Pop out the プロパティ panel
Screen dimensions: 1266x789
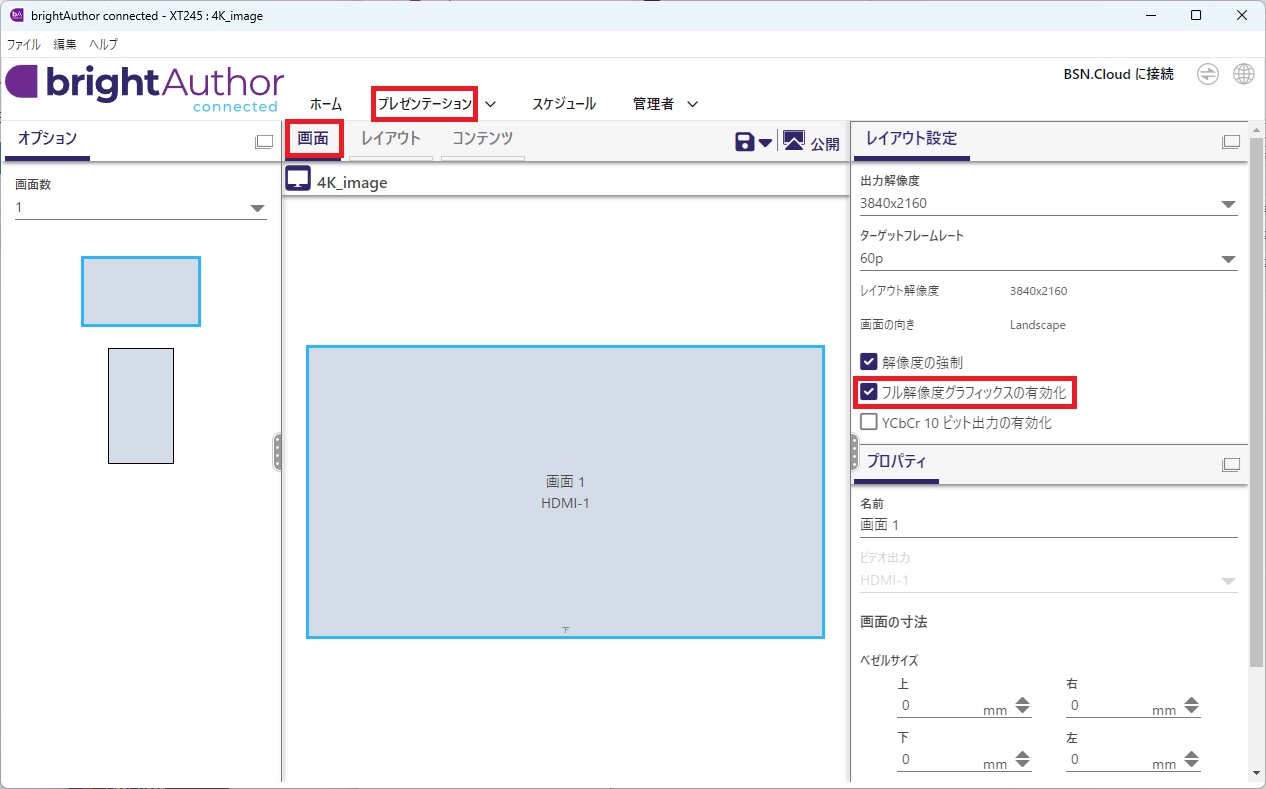(1231, 464)
